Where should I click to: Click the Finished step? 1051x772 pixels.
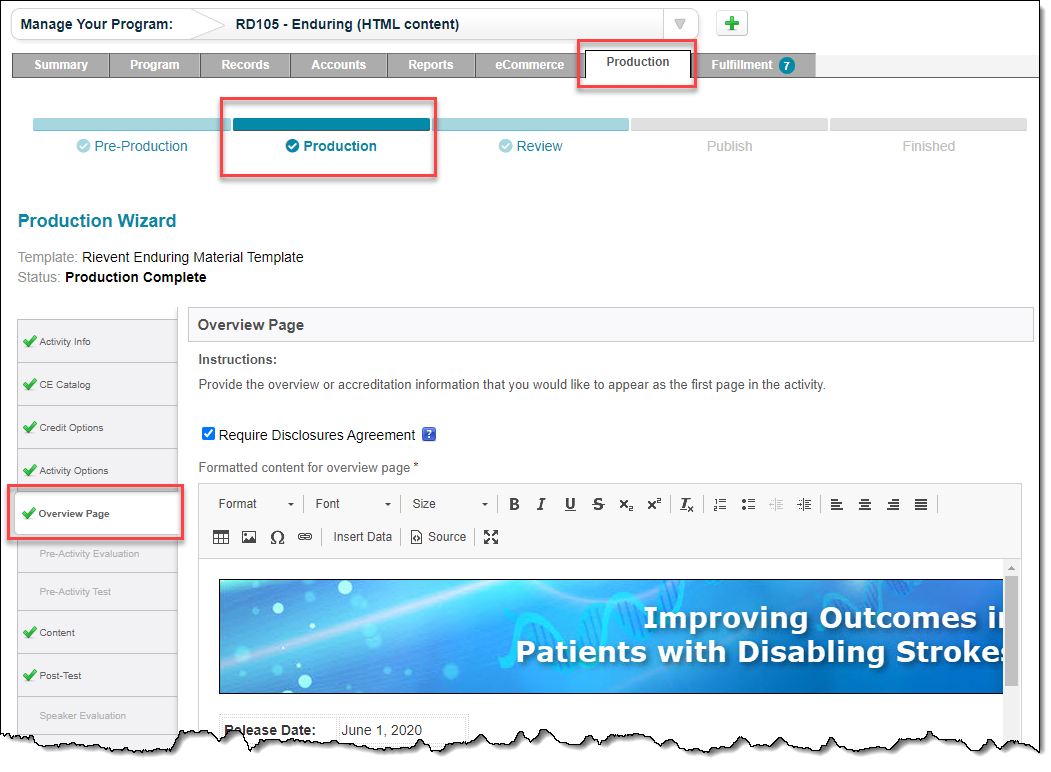click(928, 146)
